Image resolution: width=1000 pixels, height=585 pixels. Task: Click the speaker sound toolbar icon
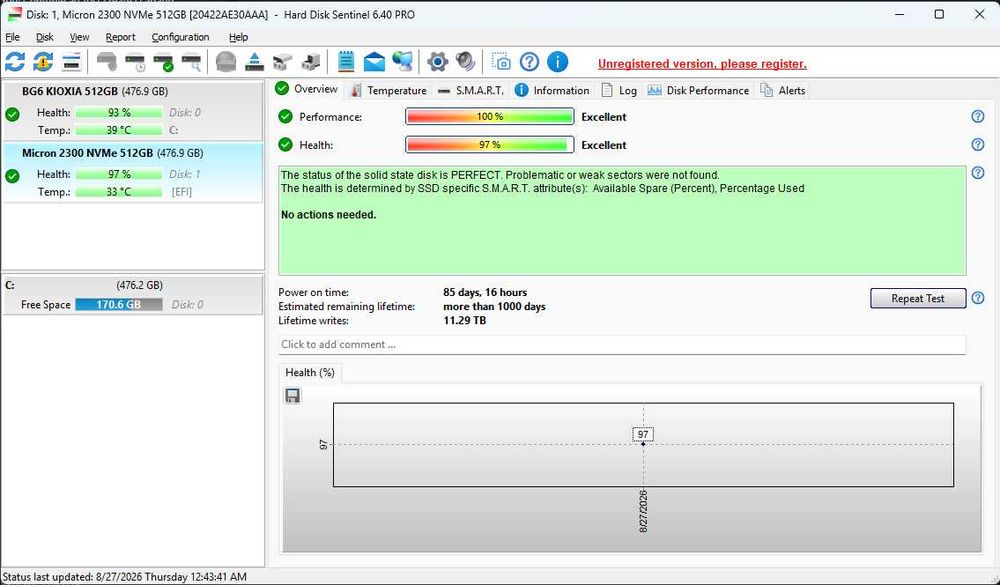tap(466, 62)
